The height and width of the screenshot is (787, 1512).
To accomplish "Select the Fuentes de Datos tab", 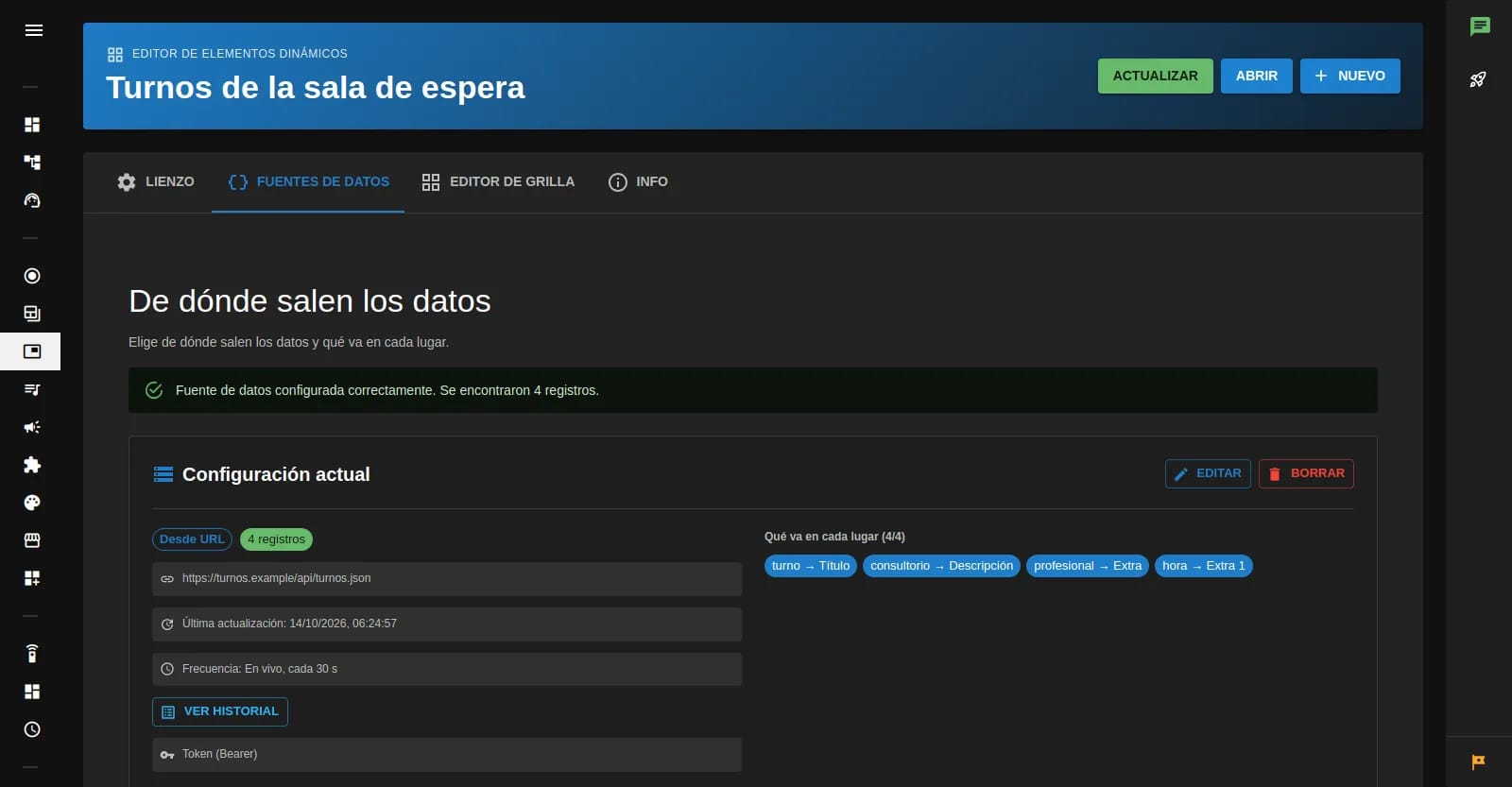I will [x=308, y=182].
